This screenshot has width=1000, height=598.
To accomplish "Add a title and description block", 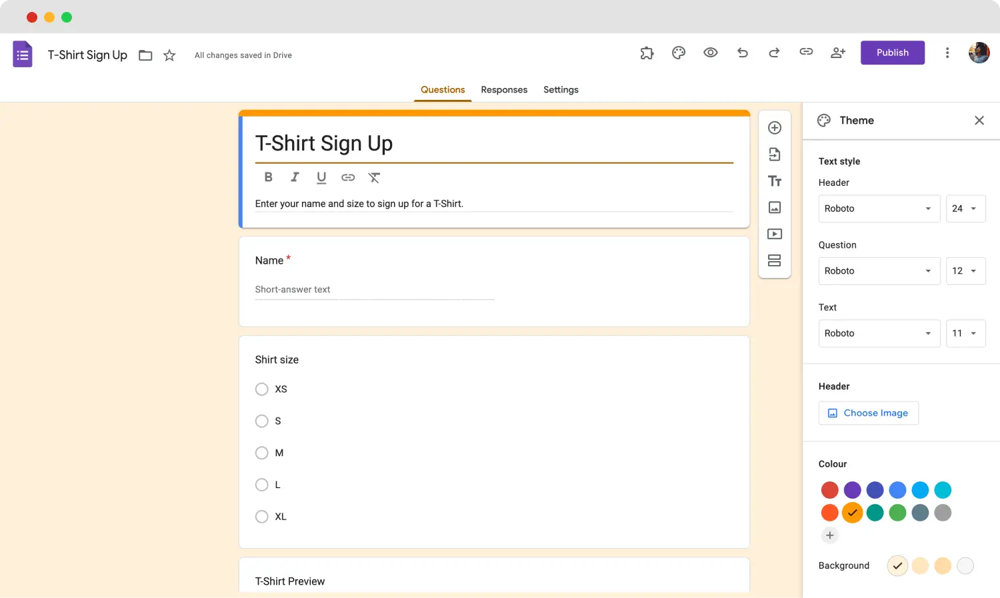I will coord(775,181).
